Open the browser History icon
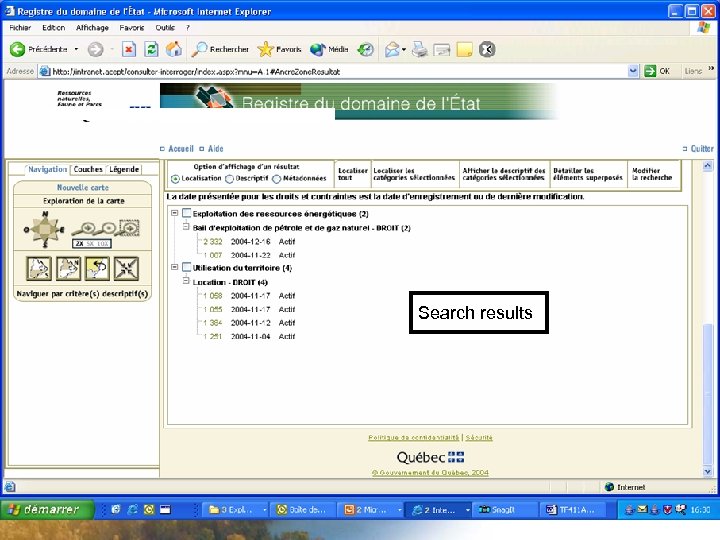The image size is (720, 540). click(x=366, y=49)
